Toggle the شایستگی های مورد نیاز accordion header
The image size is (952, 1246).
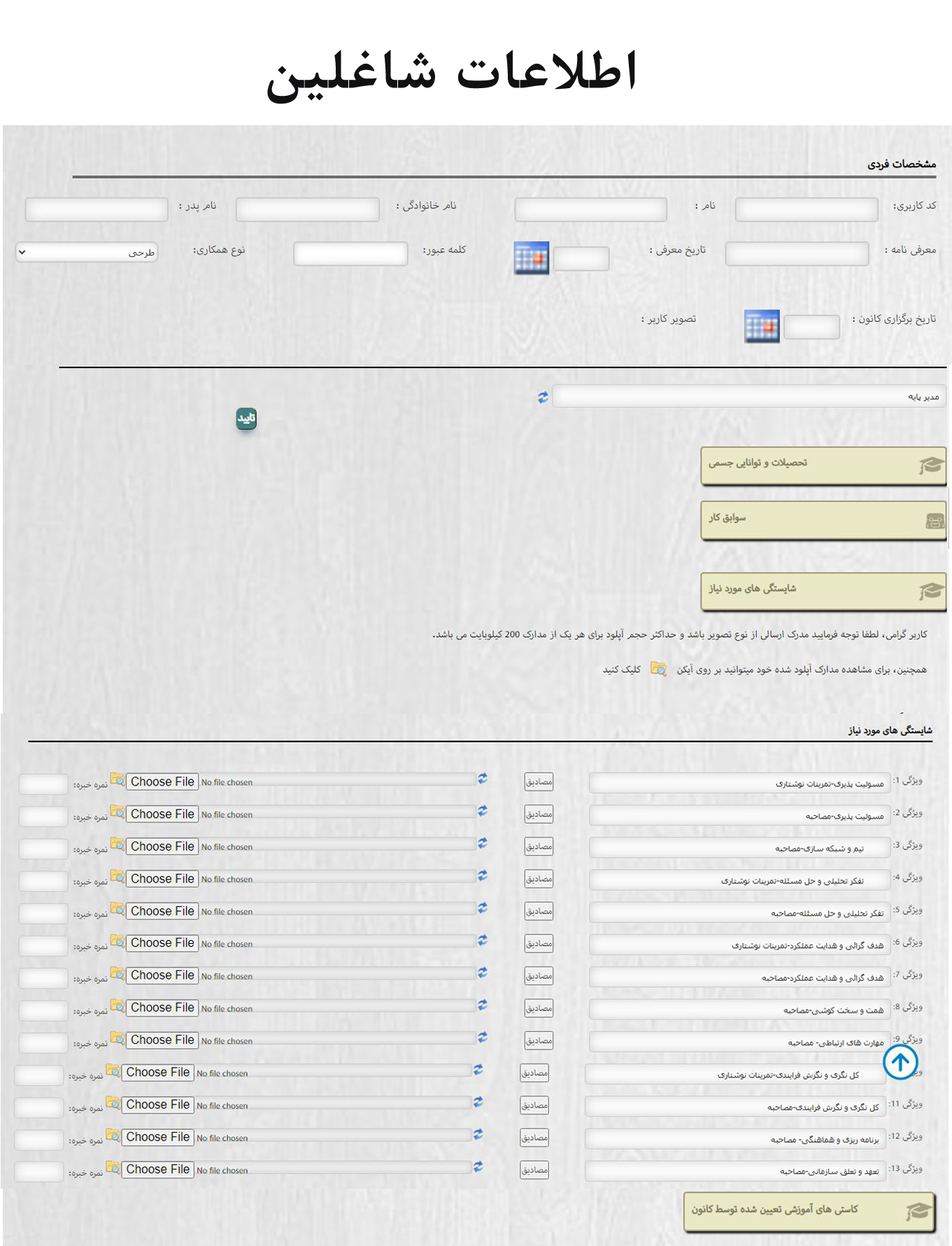(823, 590)
